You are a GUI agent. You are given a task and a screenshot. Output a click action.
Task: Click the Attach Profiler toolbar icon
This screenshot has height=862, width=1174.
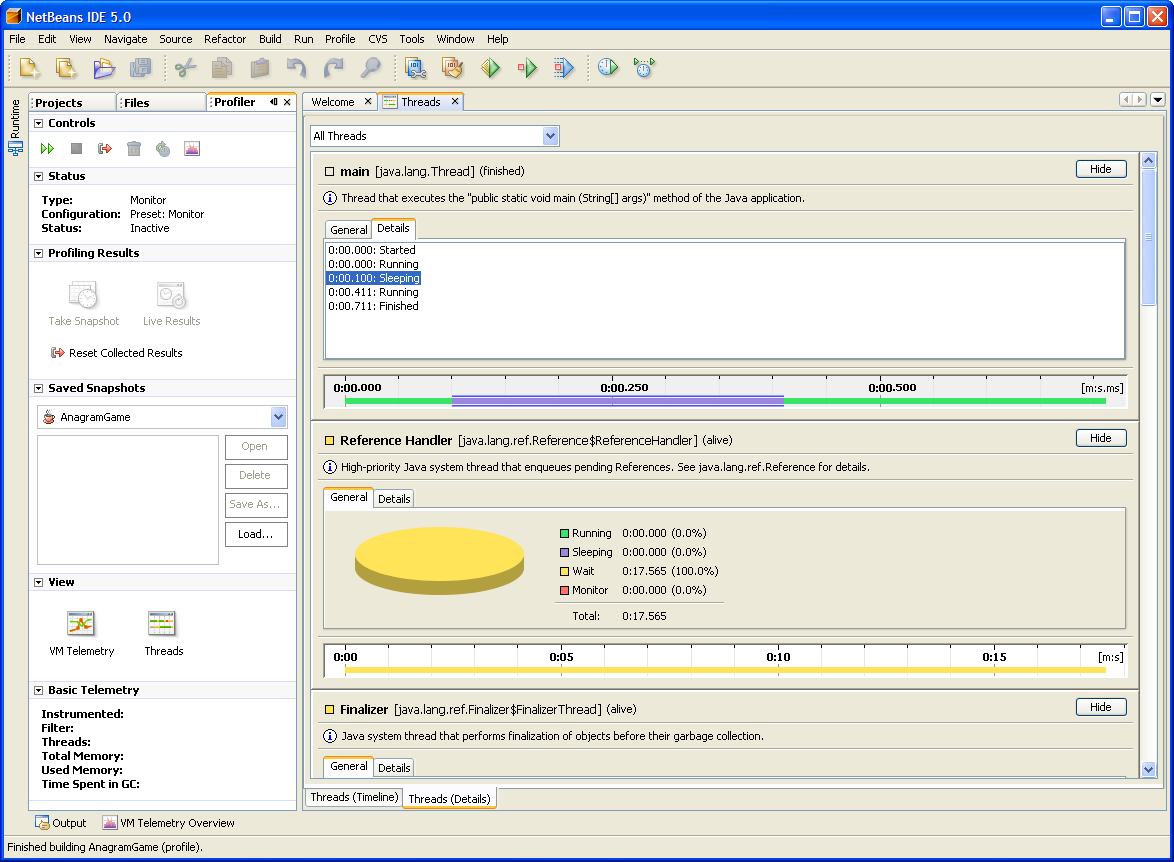tap(644, 67)
